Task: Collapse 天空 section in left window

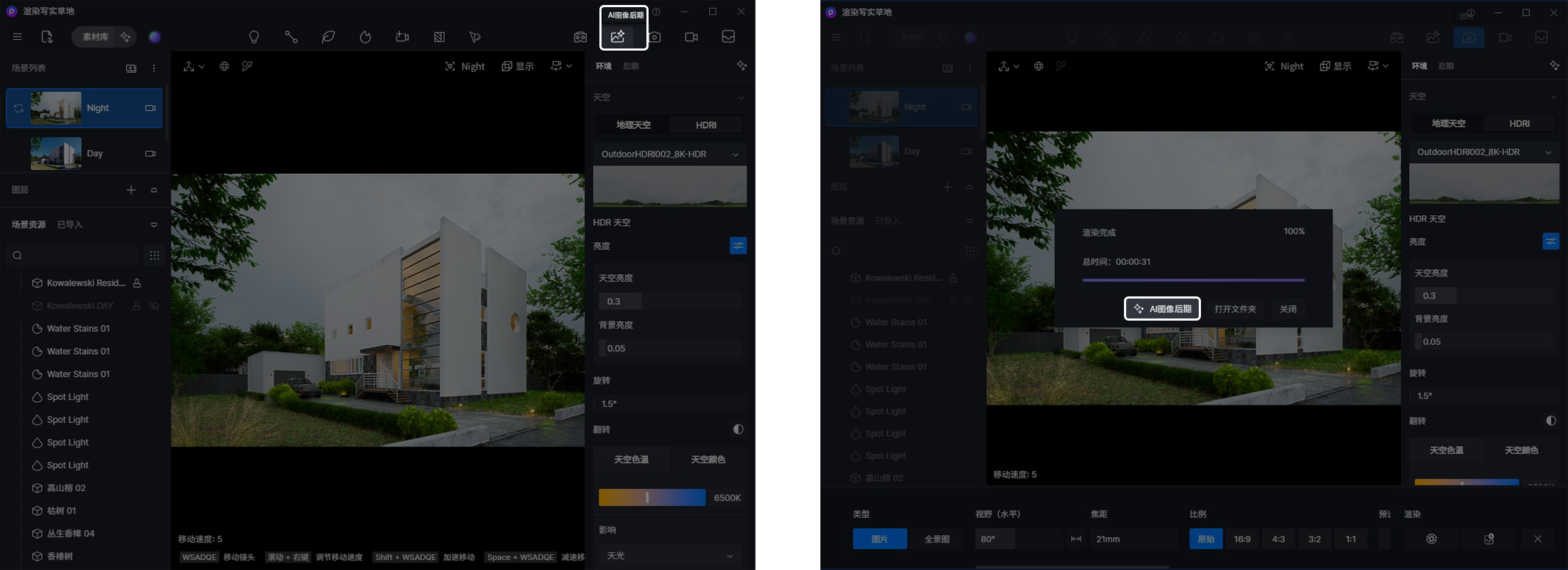Action: [741, 98]
